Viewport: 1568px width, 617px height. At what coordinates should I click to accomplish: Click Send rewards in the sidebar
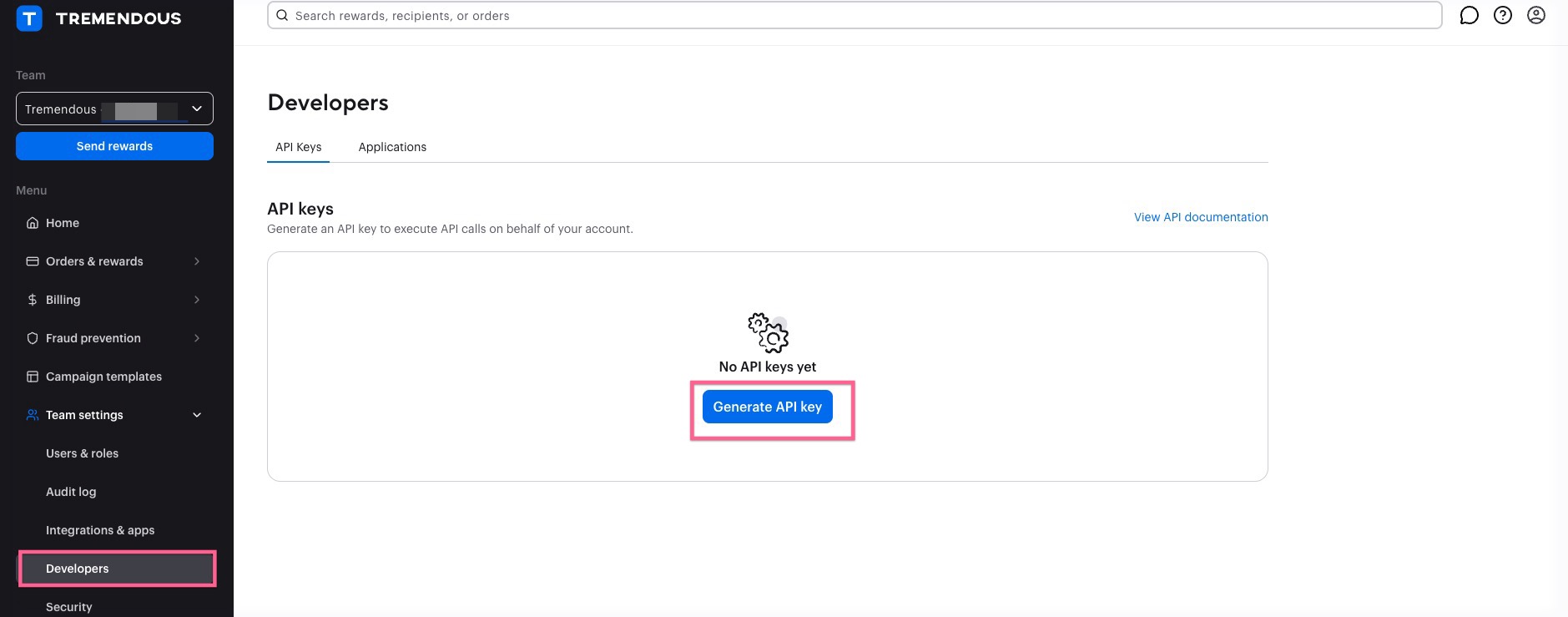(x=114, y=145)
